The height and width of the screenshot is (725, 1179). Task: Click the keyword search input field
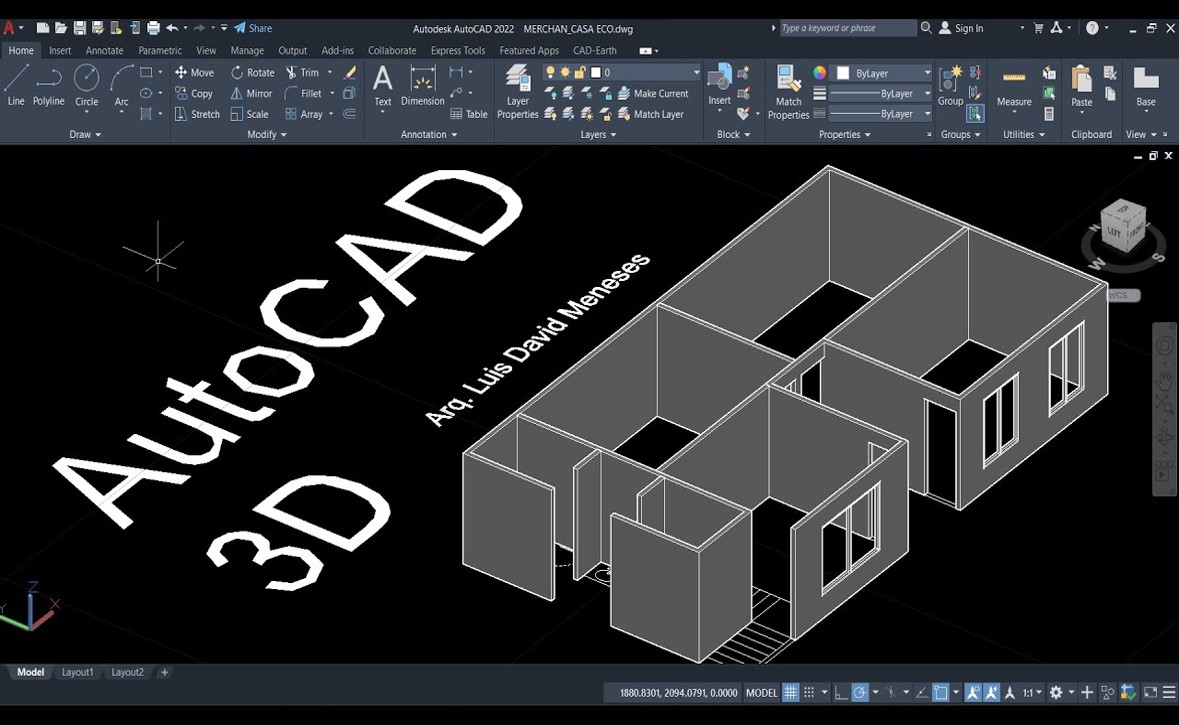point(846,28)
